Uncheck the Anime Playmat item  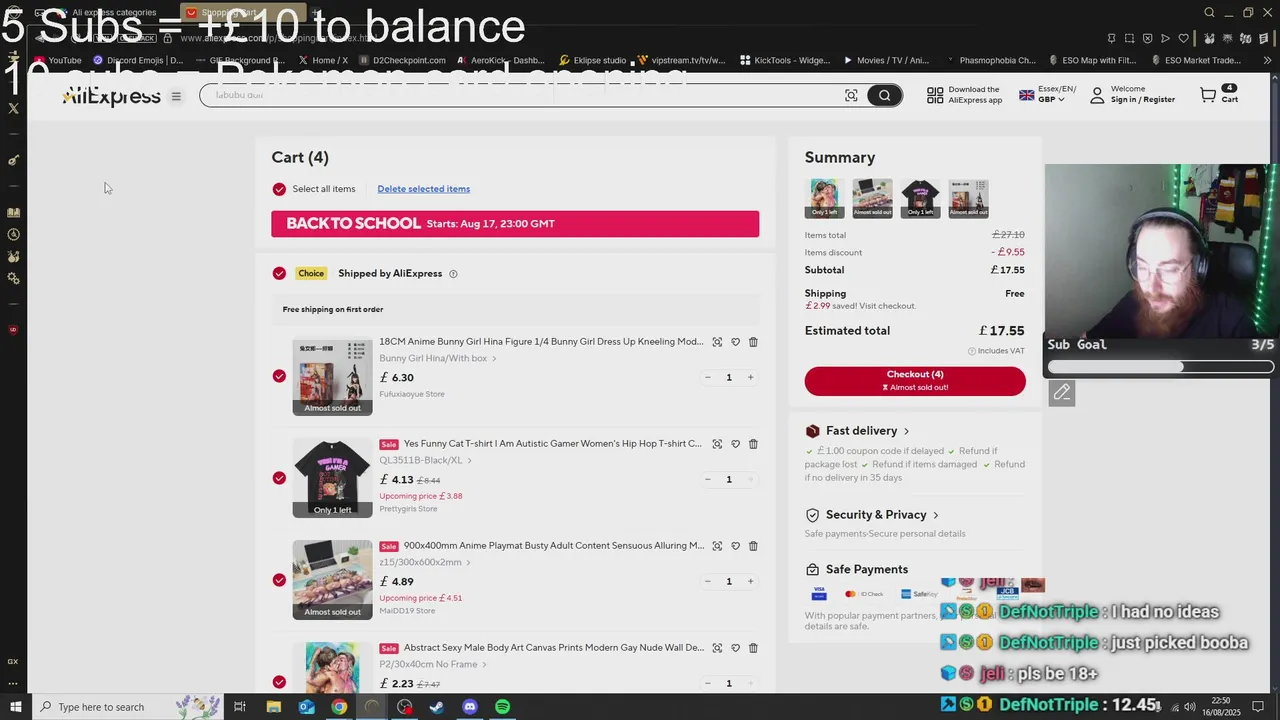[279, 580]
